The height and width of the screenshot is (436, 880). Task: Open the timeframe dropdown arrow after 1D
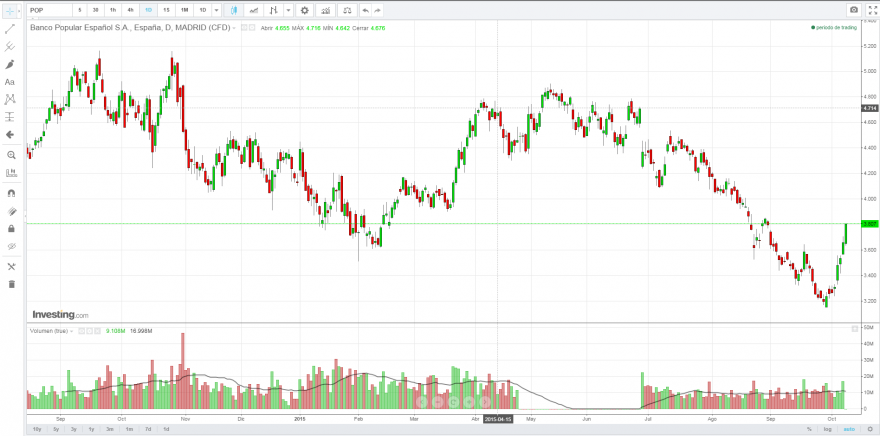(217, 10)
